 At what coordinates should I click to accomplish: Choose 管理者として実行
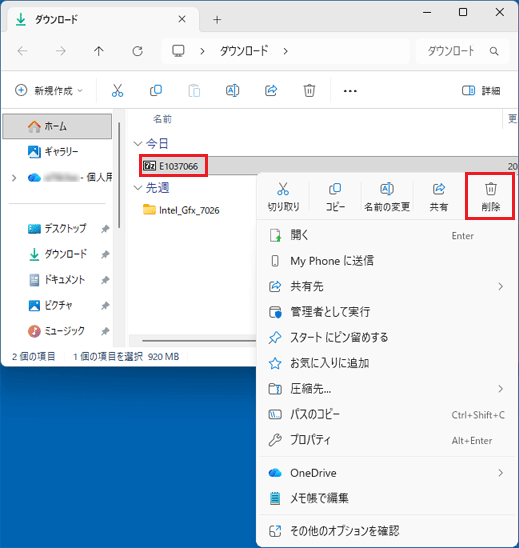pos(387,312)
